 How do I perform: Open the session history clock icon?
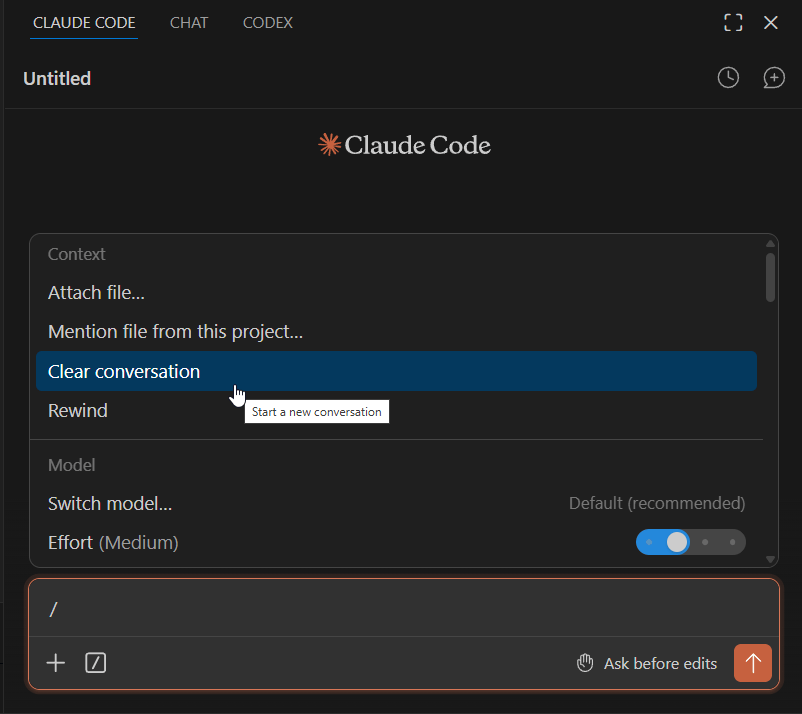point(728,78)
